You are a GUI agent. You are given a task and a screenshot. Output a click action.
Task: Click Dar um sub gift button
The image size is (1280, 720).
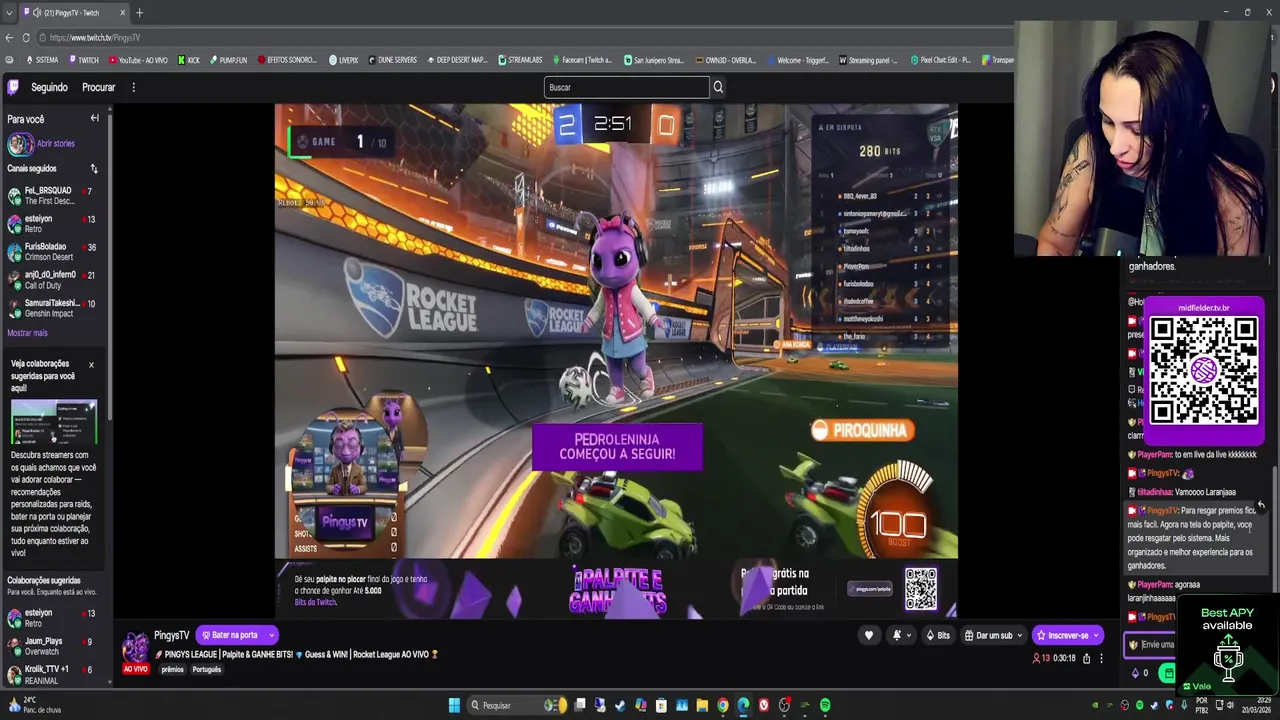pos(994,635)
